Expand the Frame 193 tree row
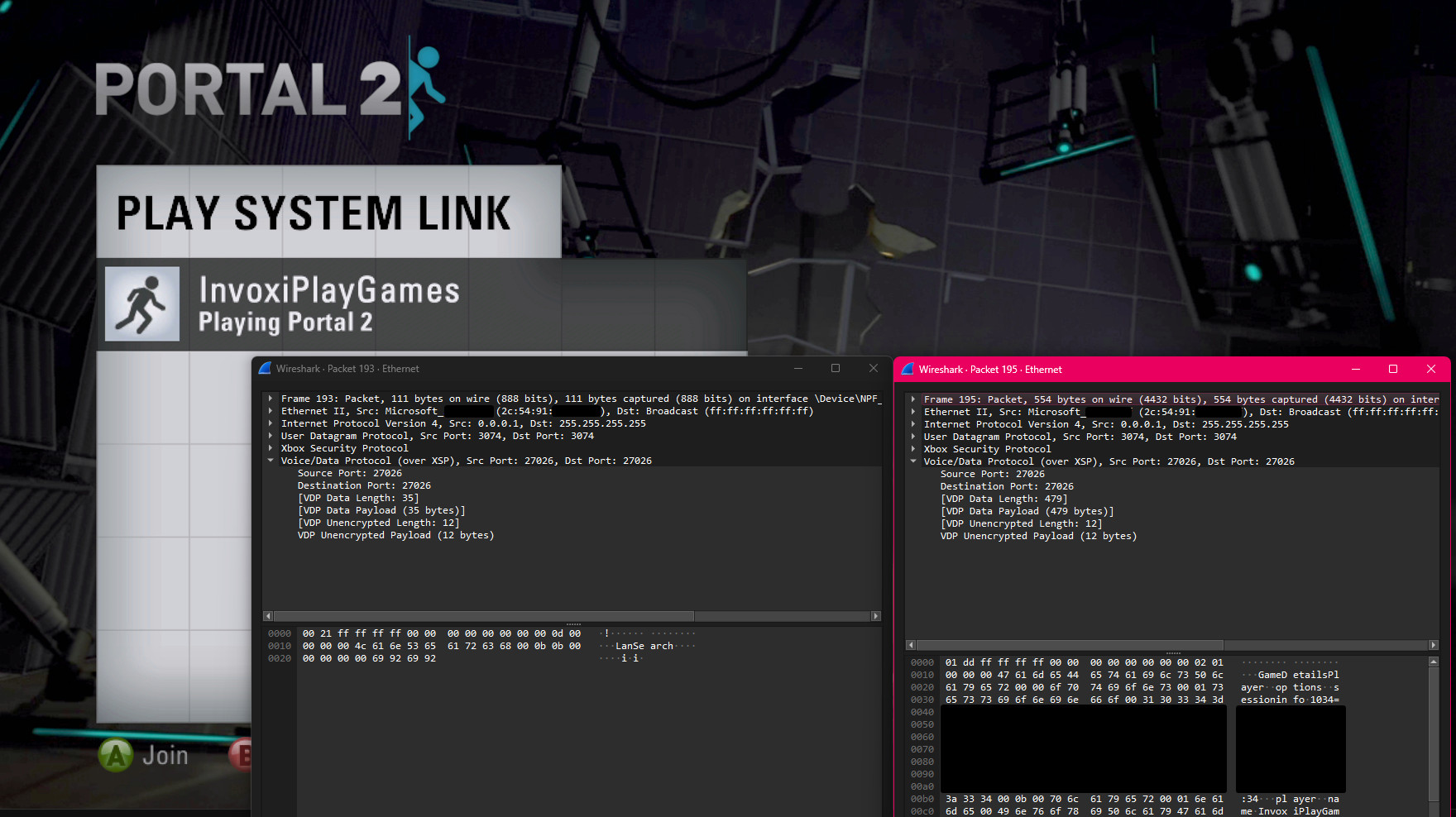Image resolution: width=1456 pixels, height=817 pixels. (271, 399)
